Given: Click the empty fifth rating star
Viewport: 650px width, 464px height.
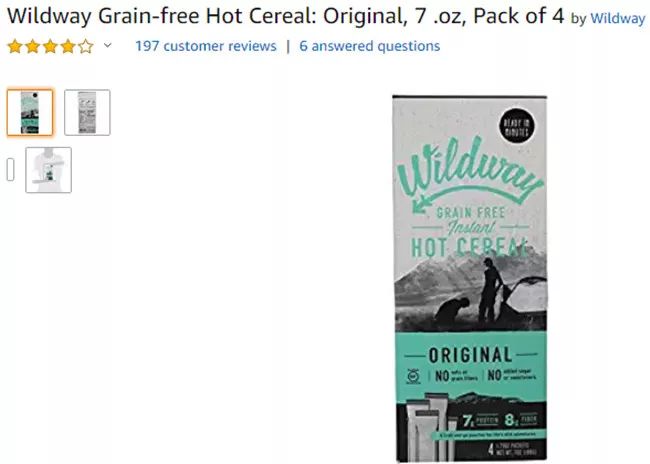Looking at the screenshot, I should pyautogui.click(x=85, y=46).
